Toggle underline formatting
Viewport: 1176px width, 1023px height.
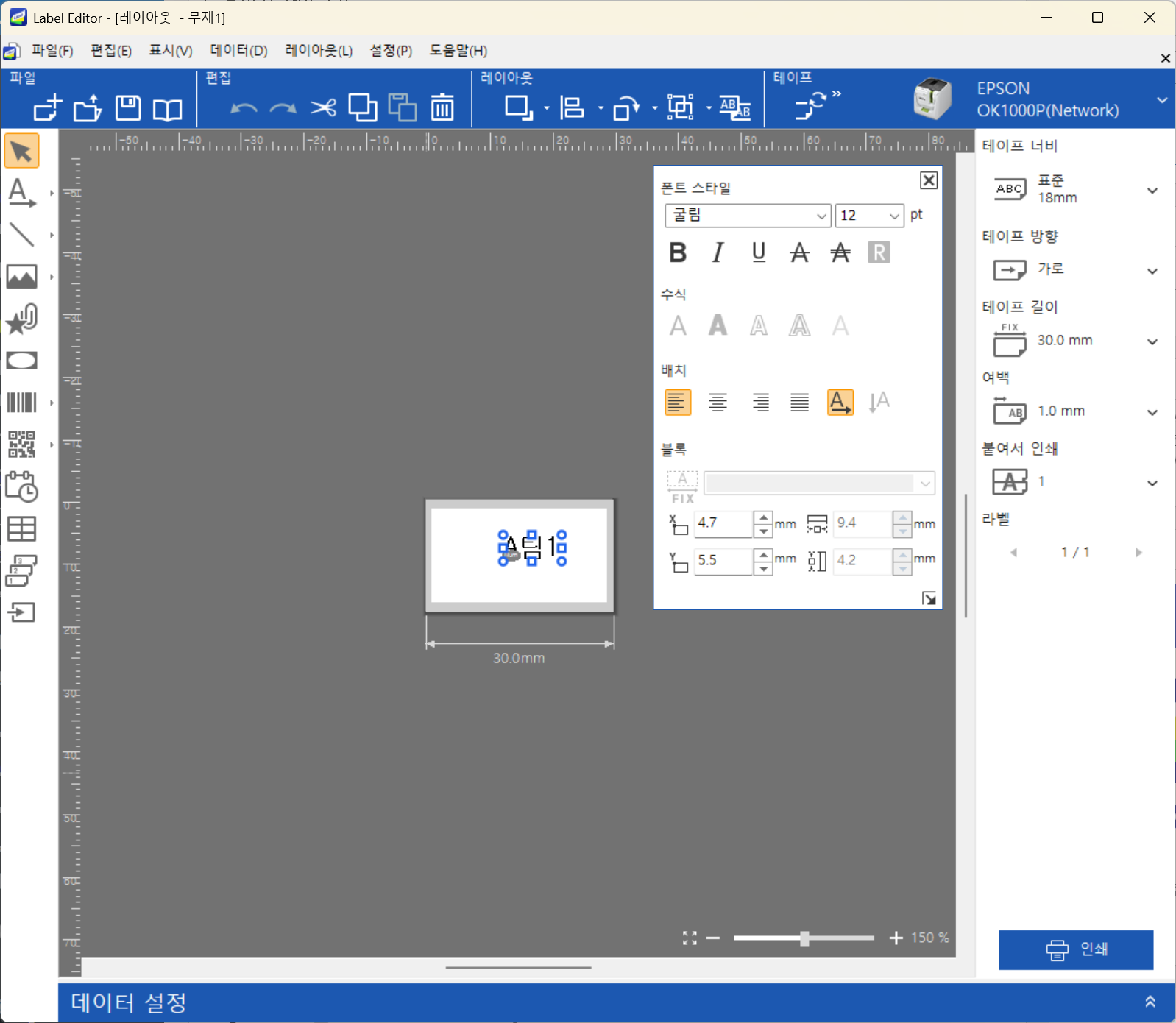(x=759, y=252)
